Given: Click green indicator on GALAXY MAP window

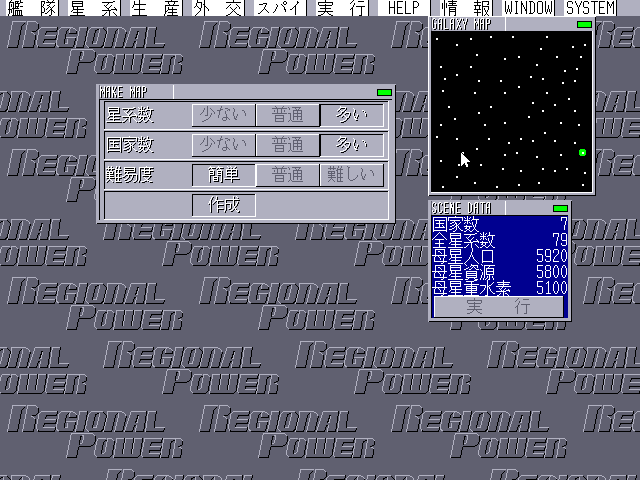Looking at the screenshot, I should coord(584,24).
